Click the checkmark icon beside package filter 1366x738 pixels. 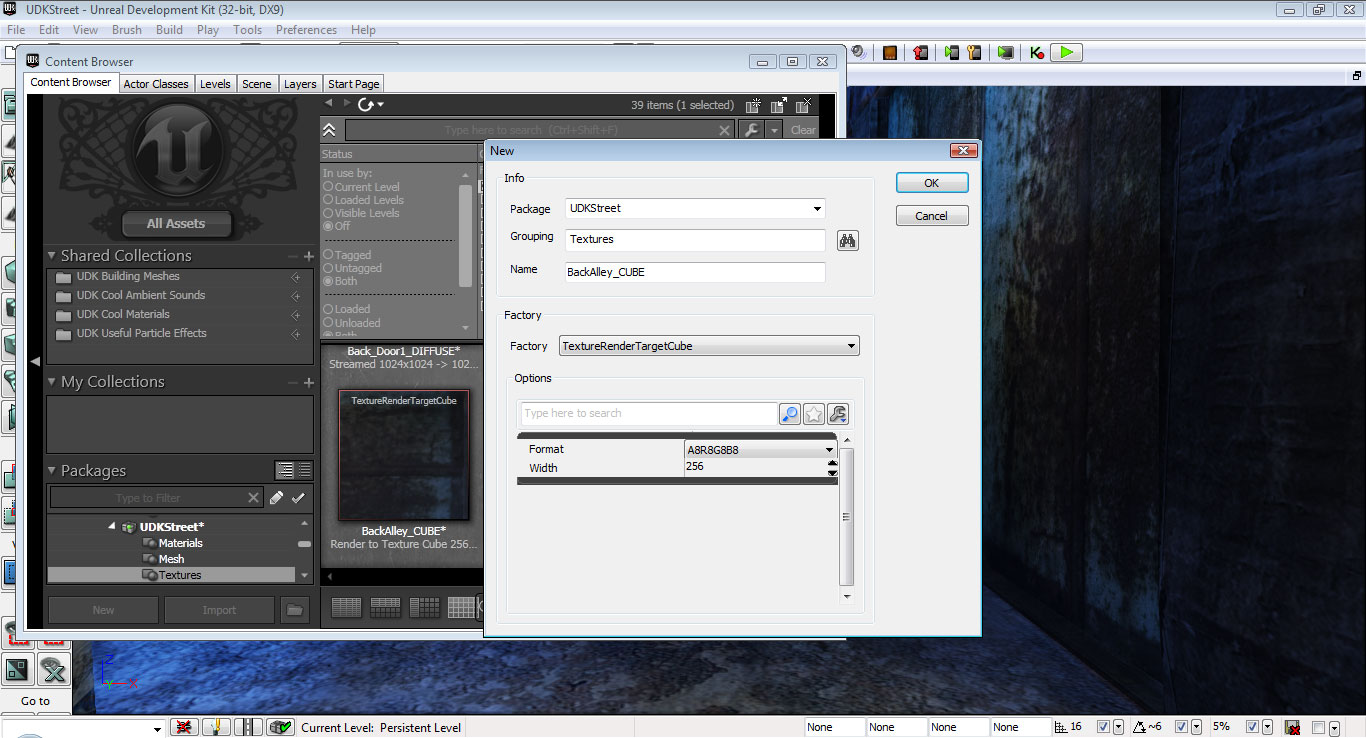click(x=298, y=497)
